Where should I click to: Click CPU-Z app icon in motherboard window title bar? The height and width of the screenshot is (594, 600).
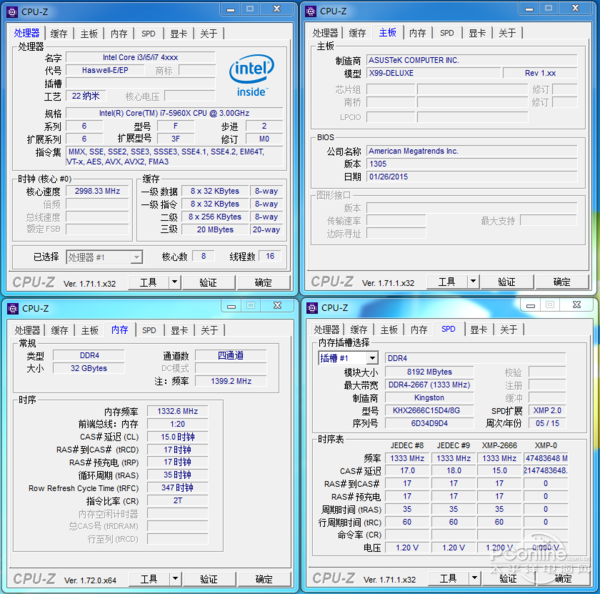coord(311,11)
